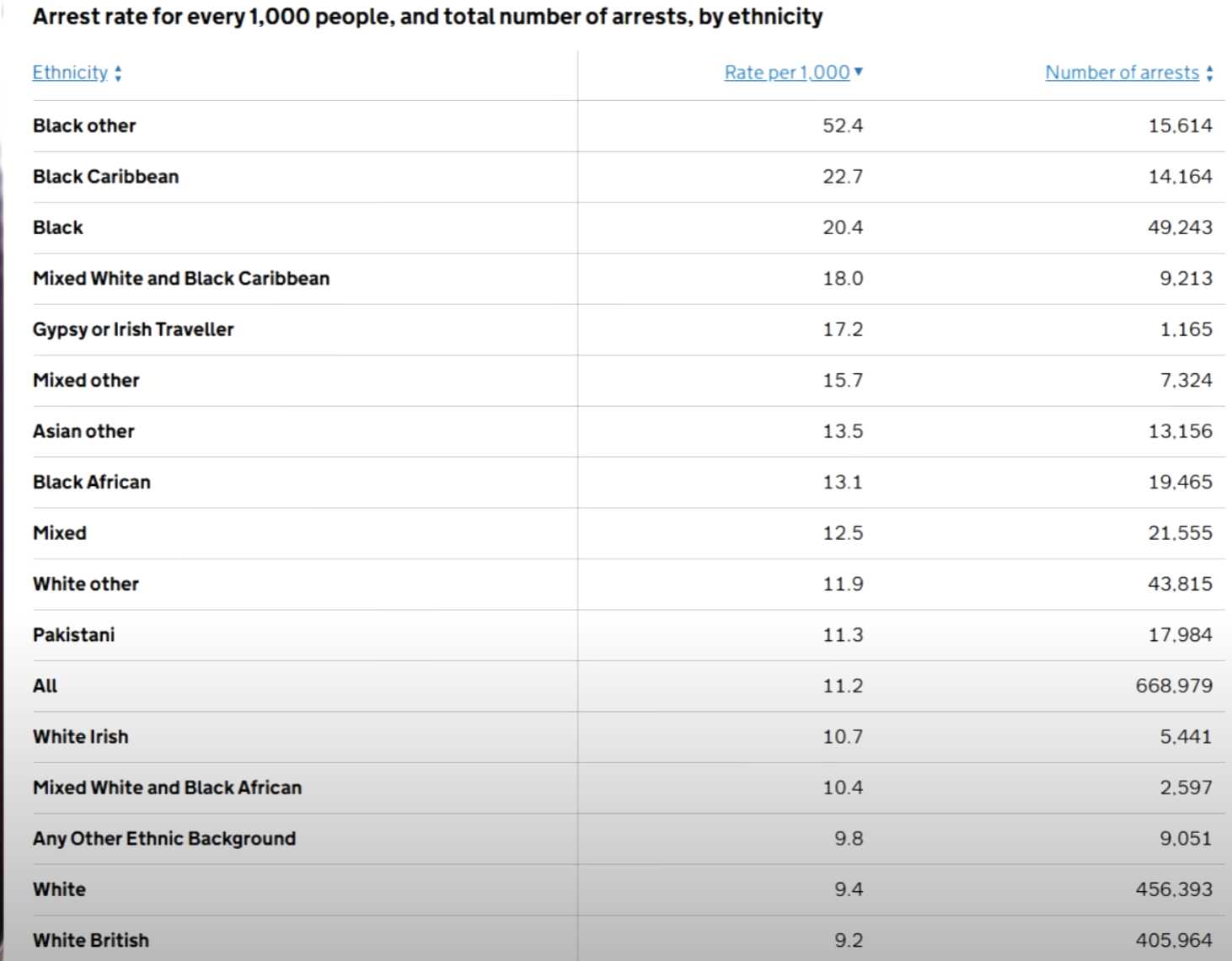Select the 'Black African' row label
This screenshot has width=1232, height=961.
[x=92, y=483]
